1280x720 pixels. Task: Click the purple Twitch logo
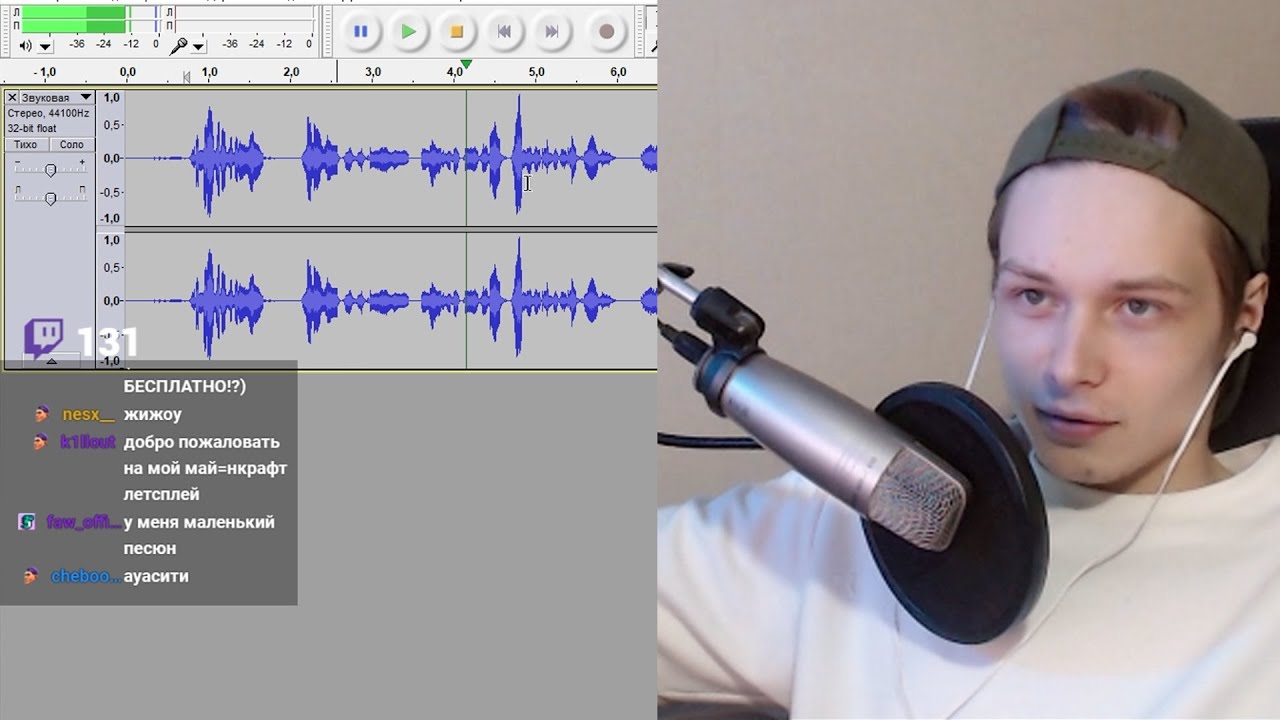click(44, 338)
